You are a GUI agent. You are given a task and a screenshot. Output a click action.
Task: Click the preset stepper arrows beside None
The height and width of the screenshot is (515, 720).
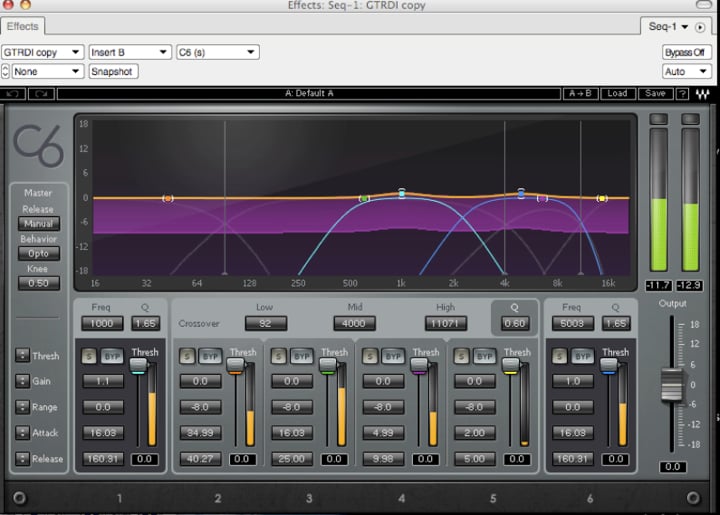6,71
